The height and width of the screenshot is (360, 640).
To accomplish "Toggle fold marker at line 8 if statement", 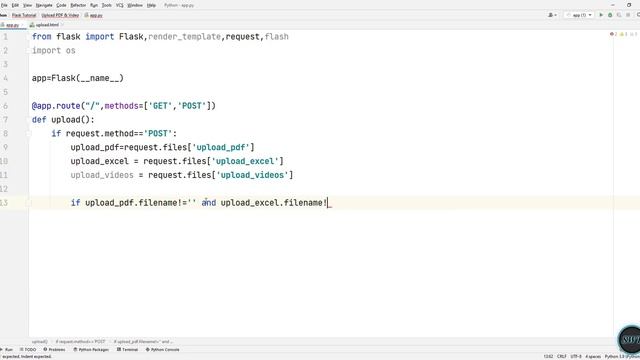I will tap(29, 133).
